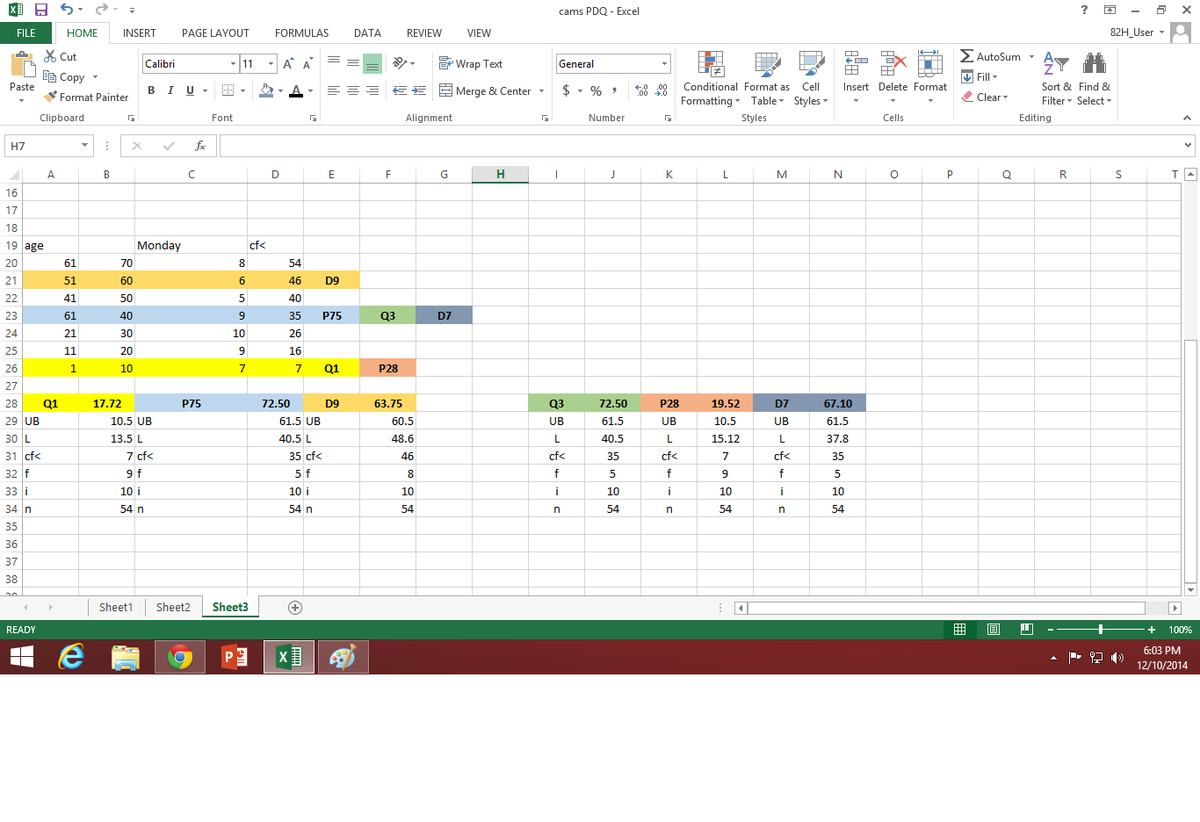
Task: Click Decrease Decimal icon
Action: [x=661, y=91]
